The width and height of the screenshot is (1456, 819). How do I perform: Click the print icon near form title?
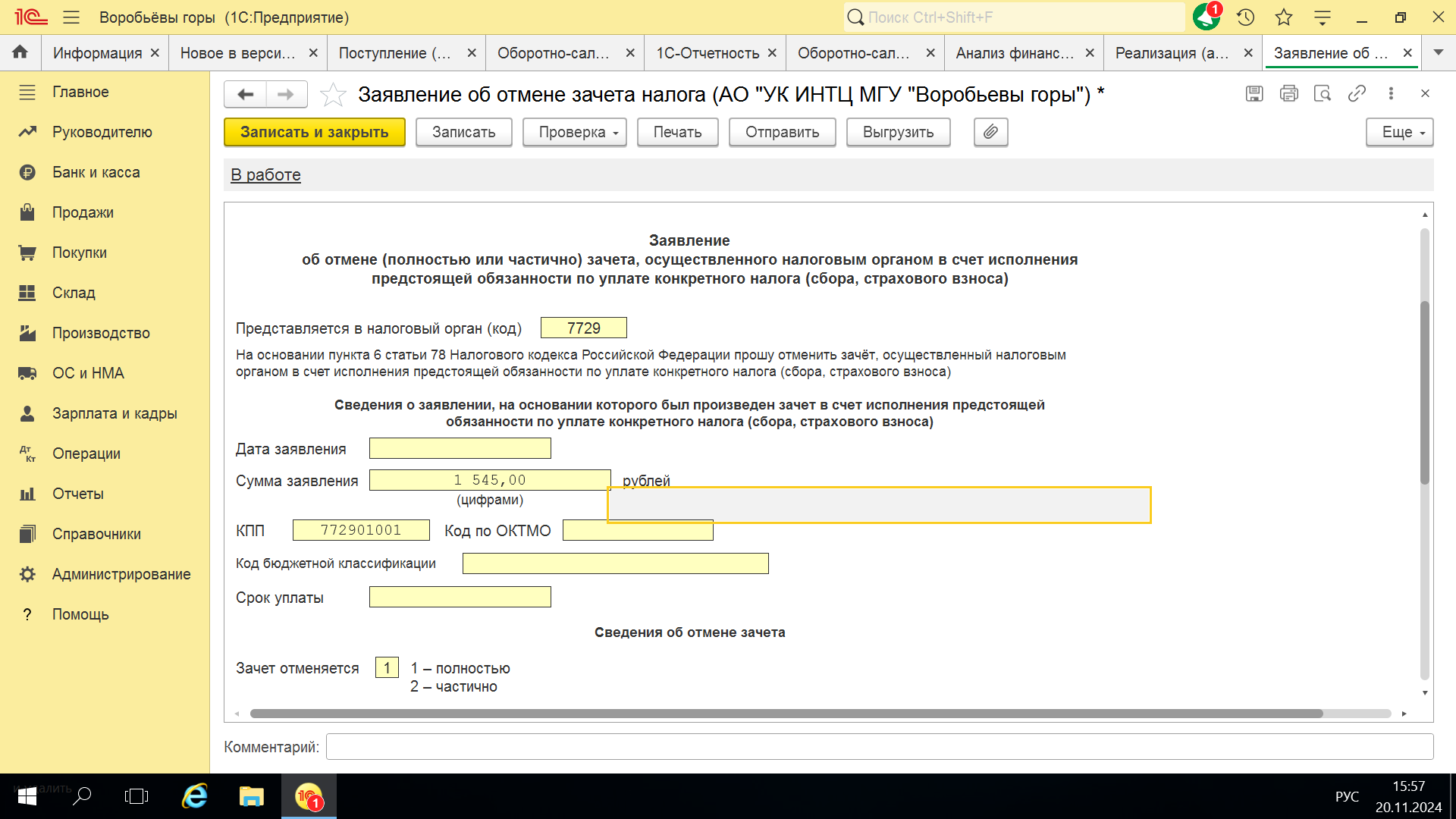click(1288, 93)
